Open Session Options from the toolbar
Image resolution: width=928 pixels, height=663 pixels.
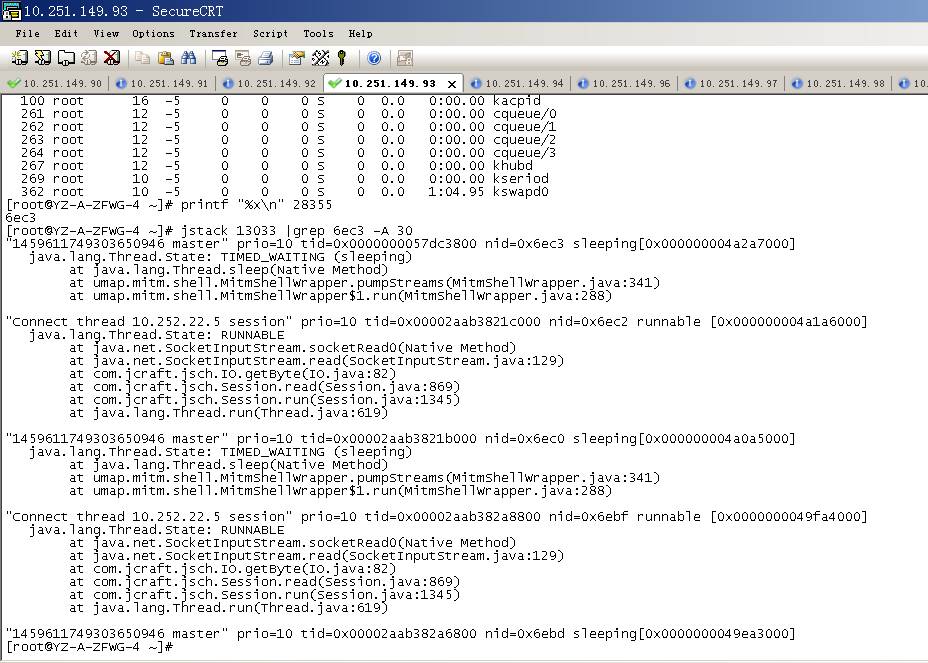coord(297,58)
